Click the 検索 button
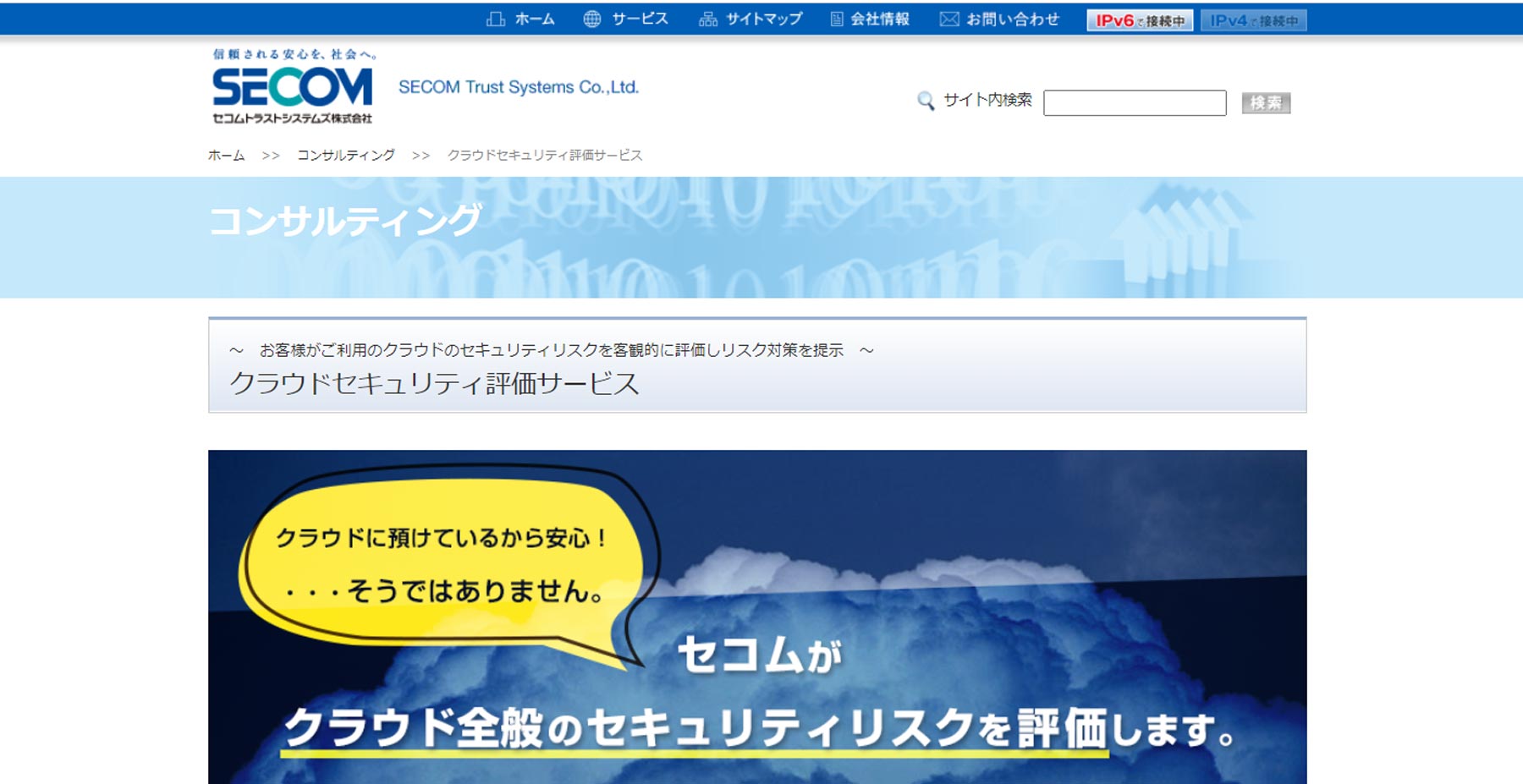 pos(1266,102)
